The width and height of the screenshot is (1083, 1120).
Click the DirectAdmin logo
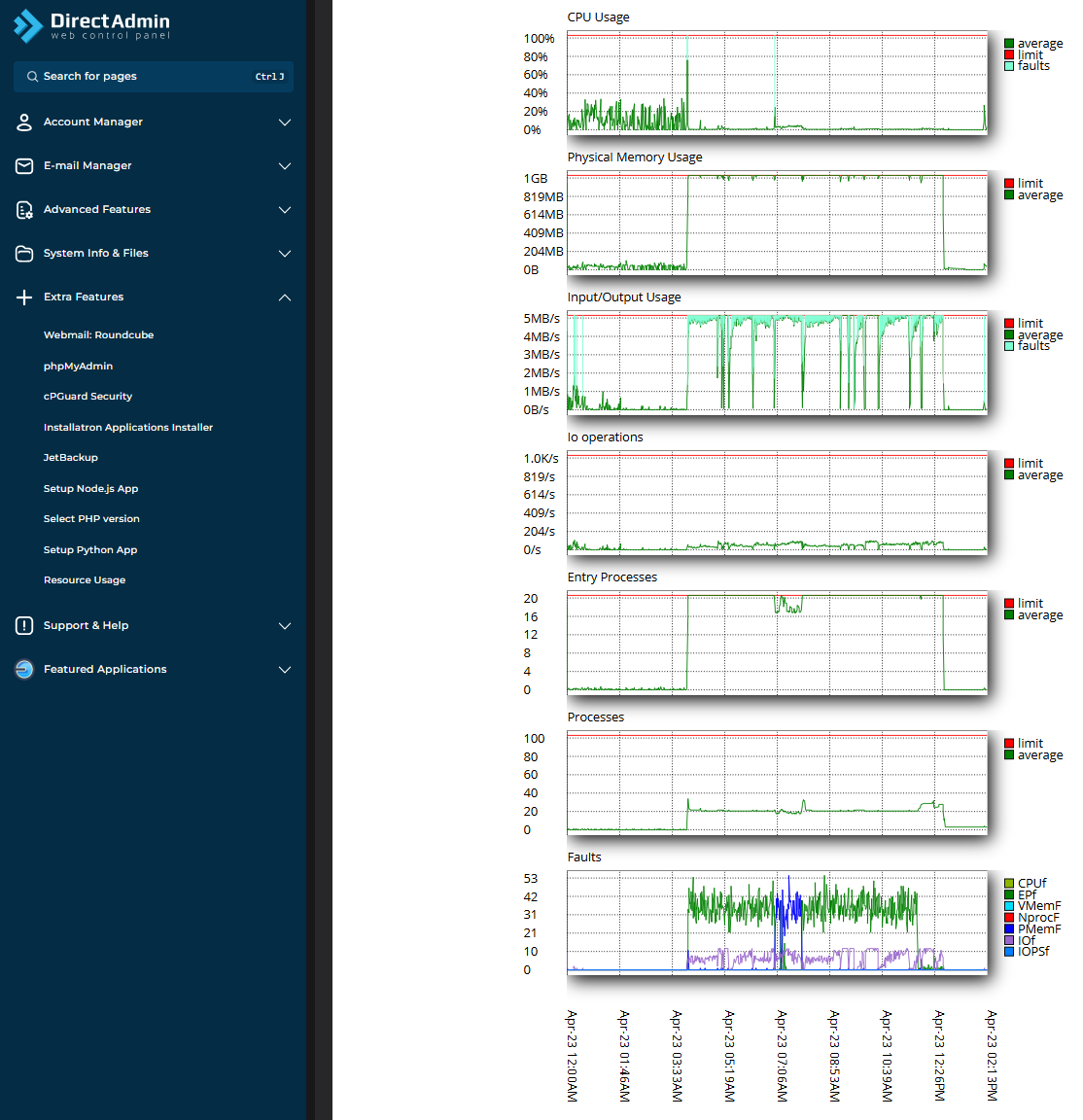pos(91,26)
